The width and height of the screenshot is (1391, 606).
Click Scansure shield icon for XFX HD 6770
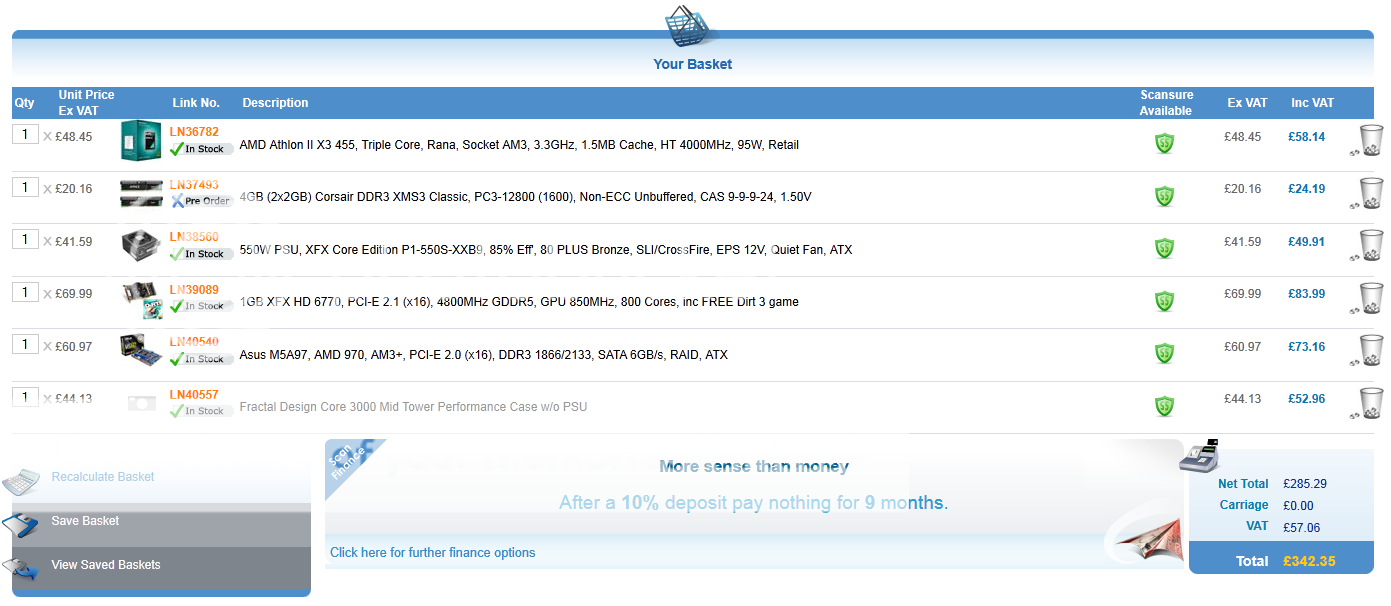point(1164,301)
